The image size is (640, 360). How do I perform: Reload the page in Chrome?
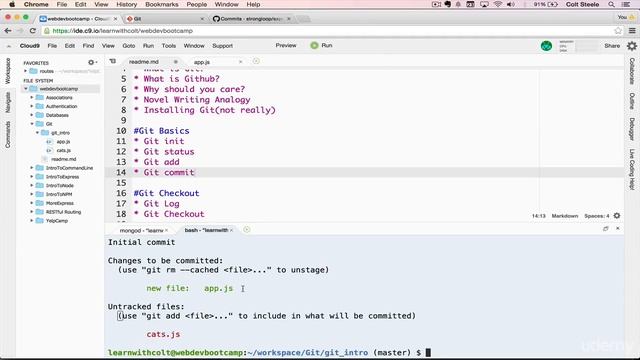coord(33,31)
